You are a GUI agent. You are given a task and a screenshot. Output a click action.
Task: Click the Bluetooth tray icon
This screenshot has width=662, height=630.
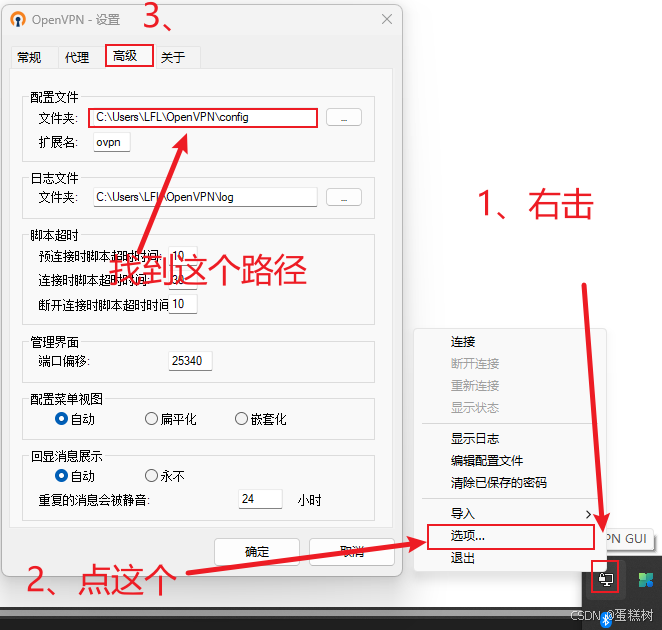(606, 619)
